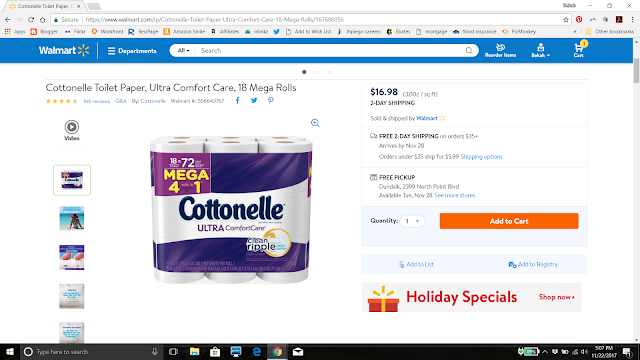Share product on Facebook icon
This screenshot has width=640, height=360.
(x=238, y=100)
